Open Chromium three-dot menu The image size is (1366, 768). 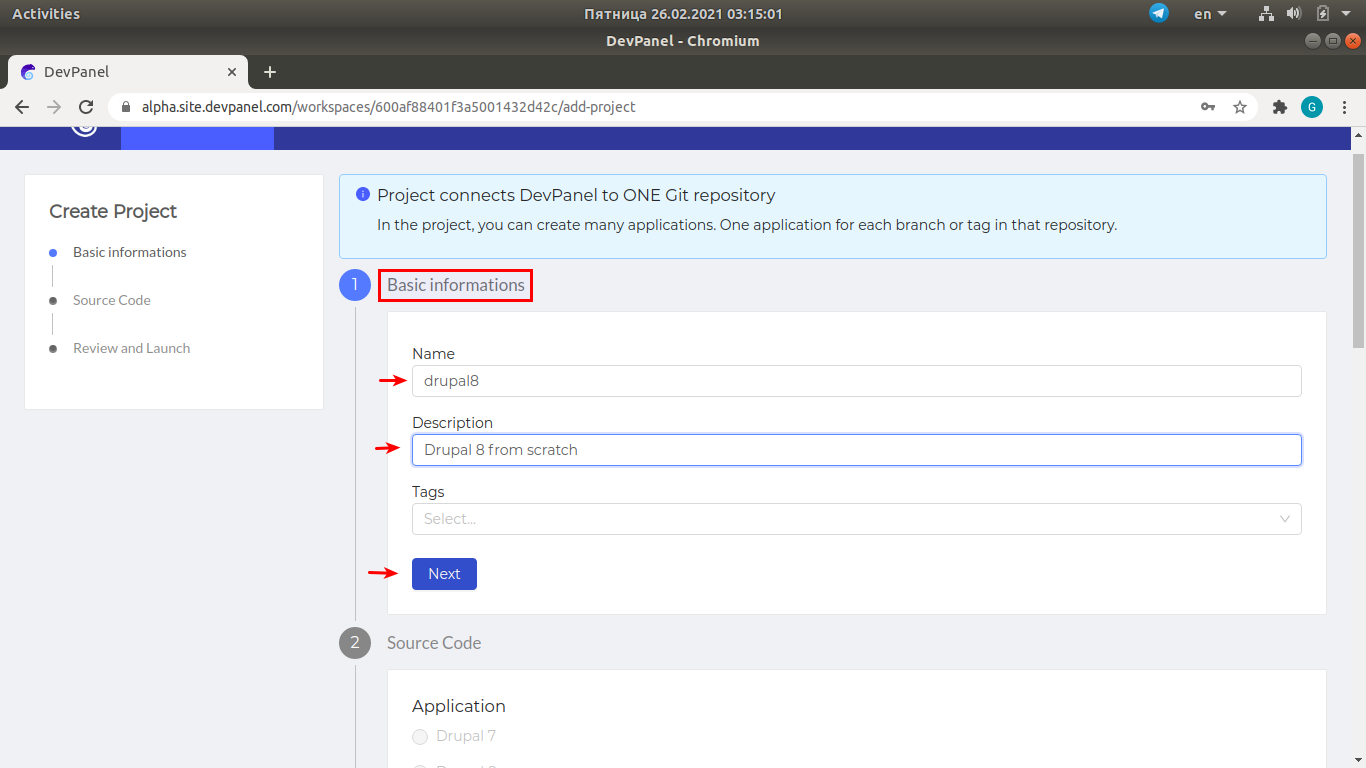click(x=1345, y=107)
